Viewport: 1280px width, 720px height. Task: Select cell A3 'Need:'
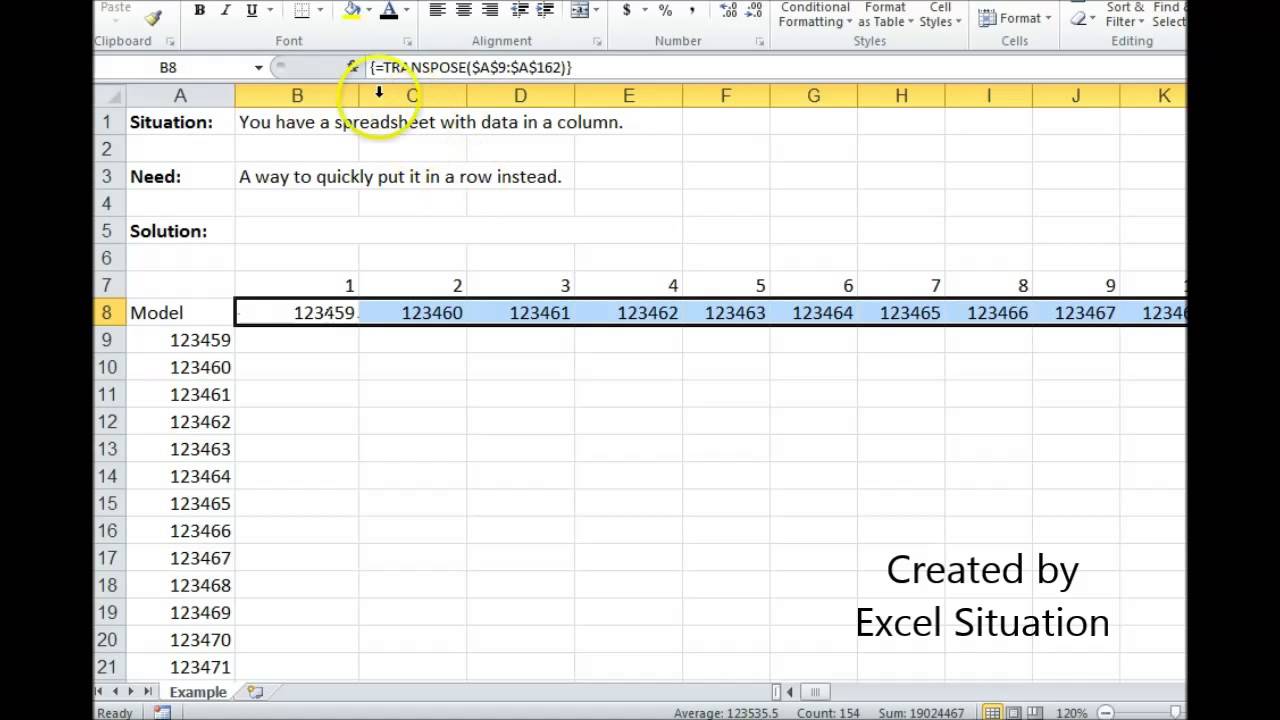[180, 177]
